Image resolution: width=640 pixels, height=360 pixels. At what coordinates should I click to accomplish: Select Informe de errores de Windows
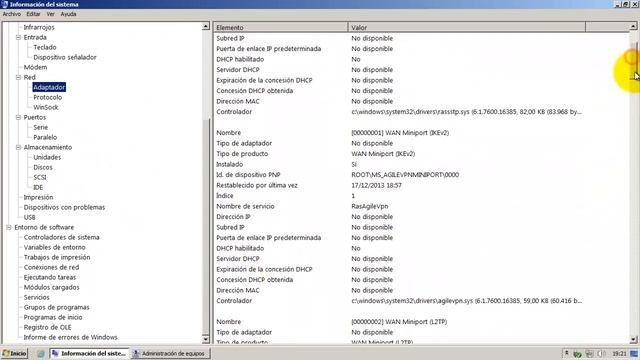click(70, 338)
